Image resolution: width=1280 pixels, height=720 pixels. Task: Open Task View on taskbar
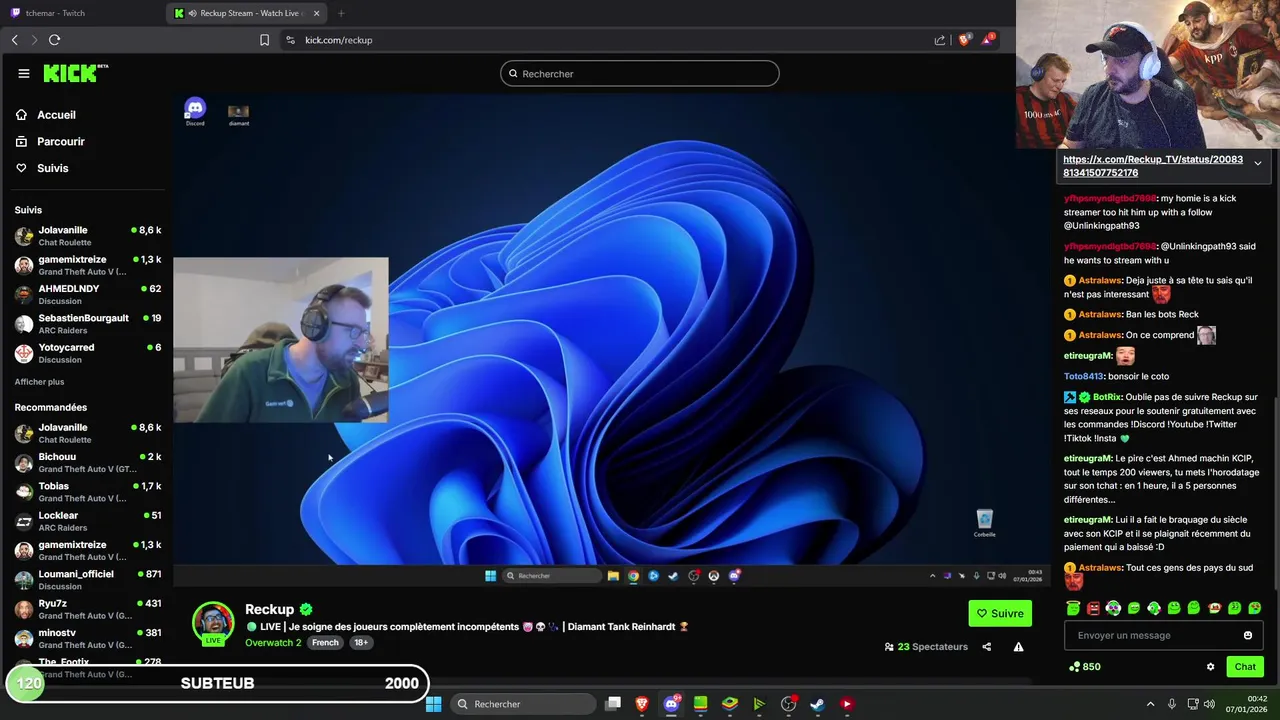pos(614,704)
